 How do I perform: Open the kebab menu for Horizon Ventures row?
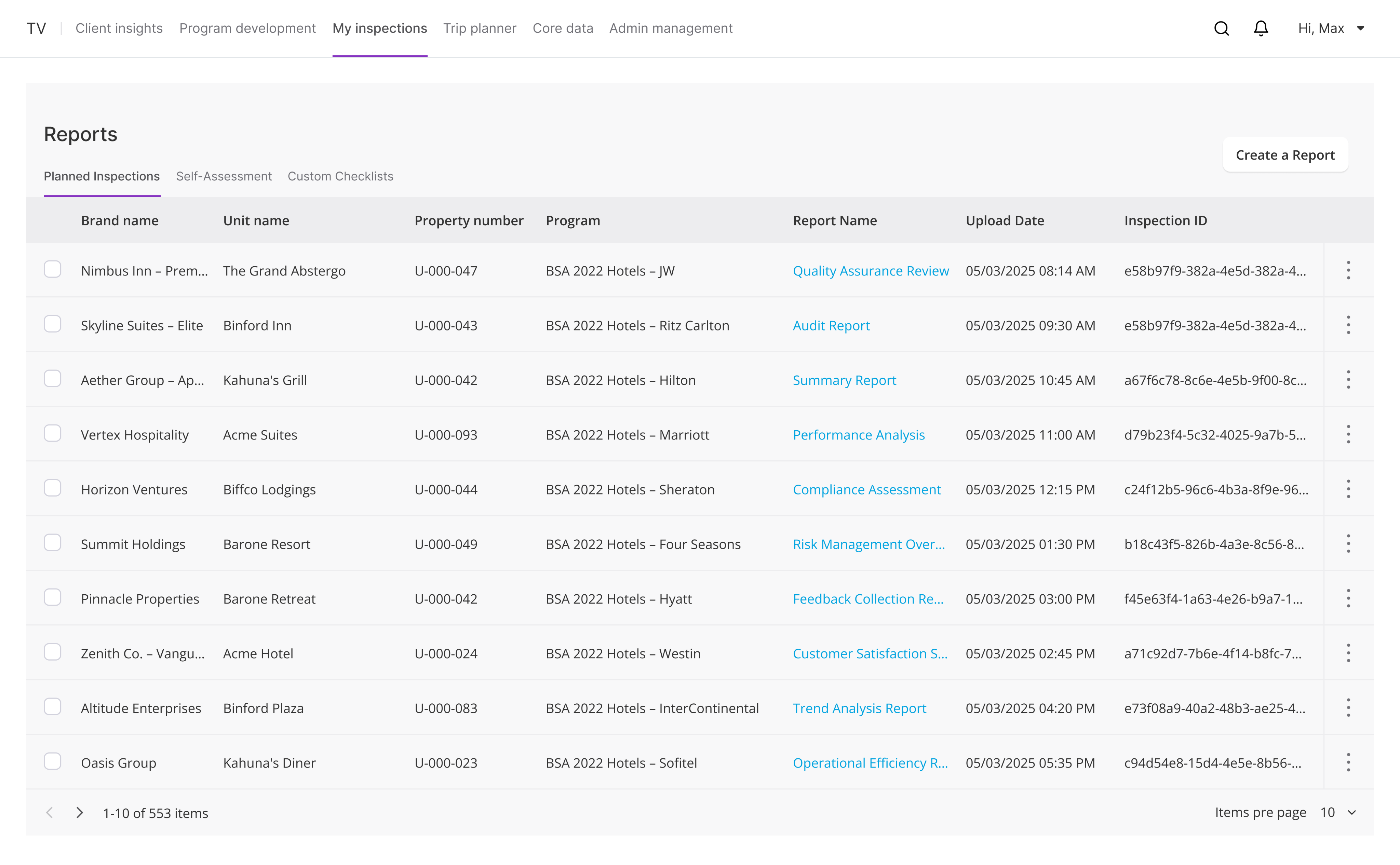click(x=1348, y=489)
